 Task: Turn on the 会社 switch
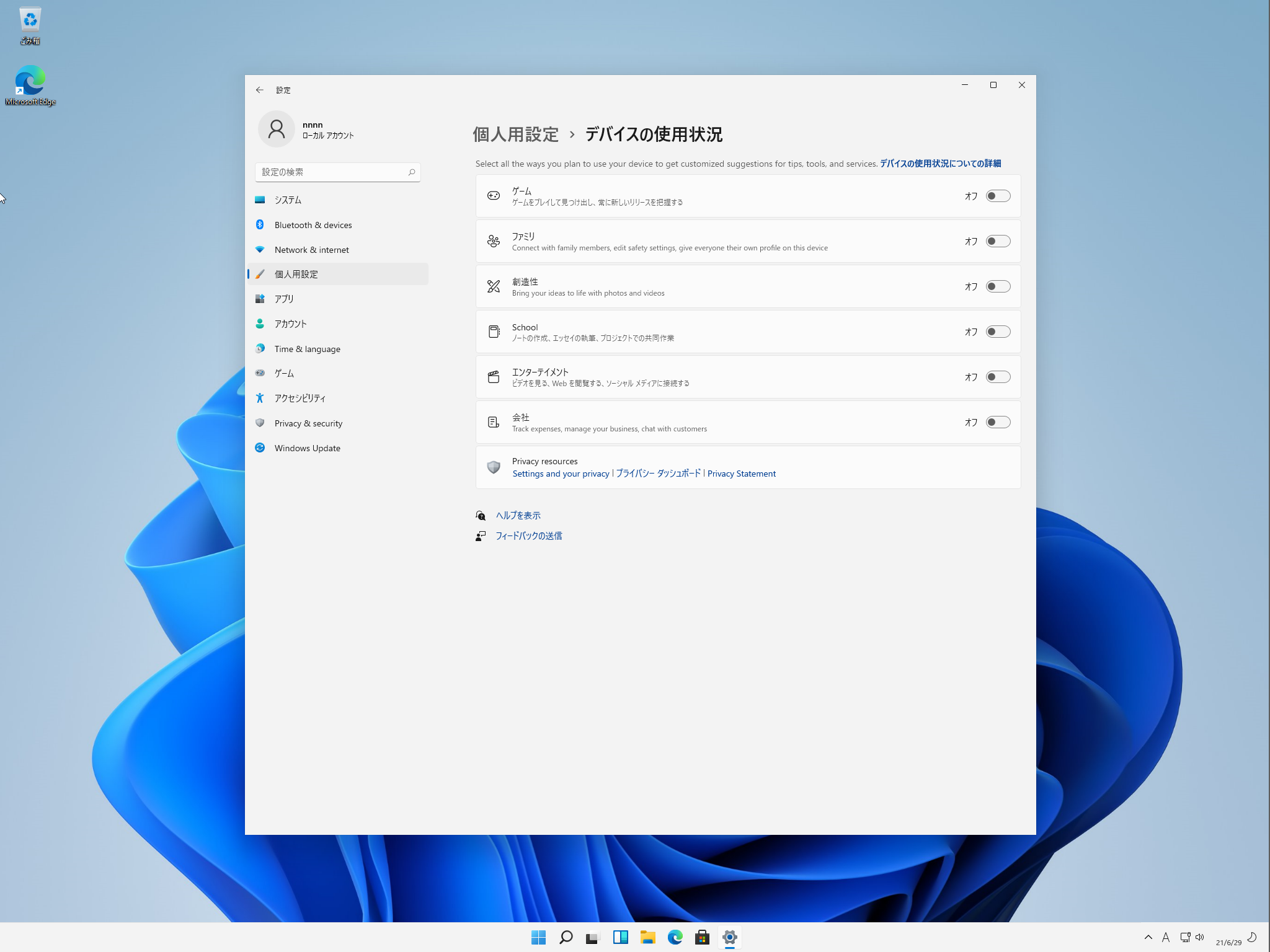click(x=998, y=422)
